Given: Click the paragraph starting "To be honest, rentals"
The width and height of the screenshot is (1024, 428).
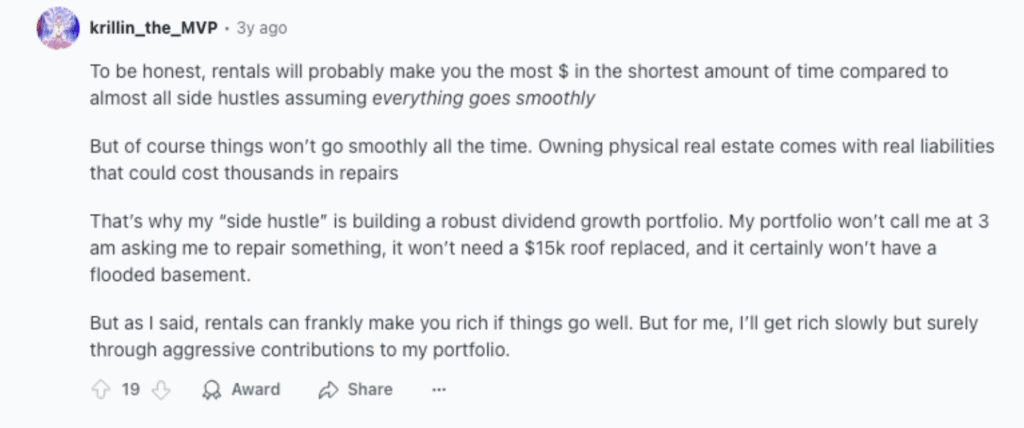Looking at the screenshot, I should pos(519,84).
